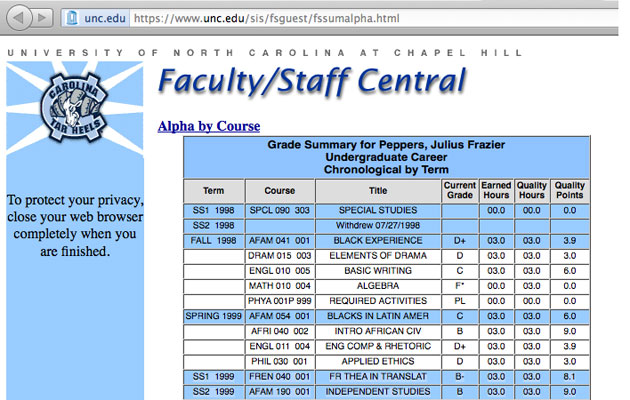The height and width of the screenshot is (400, 630).
Task: Click the AFAM 190 001 course cell
Action: coord(280,392)
